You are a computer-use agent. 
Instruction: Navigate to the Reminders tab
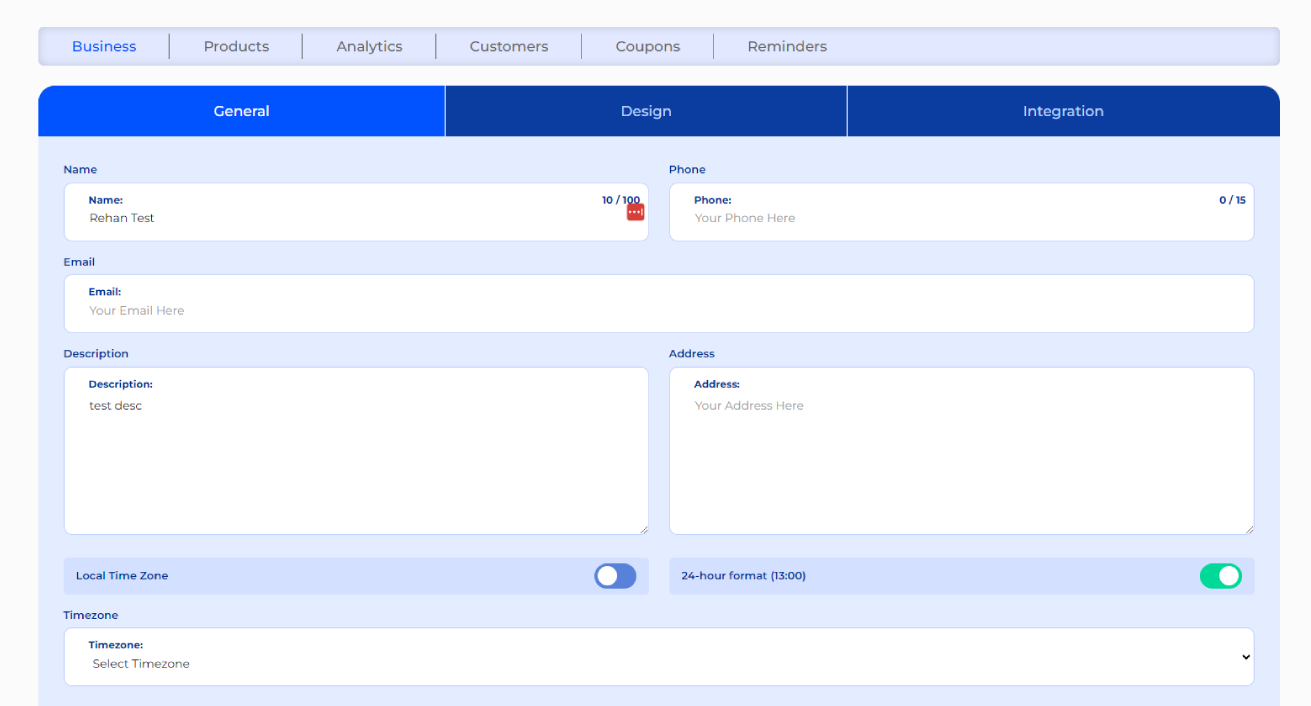point(787,47)
